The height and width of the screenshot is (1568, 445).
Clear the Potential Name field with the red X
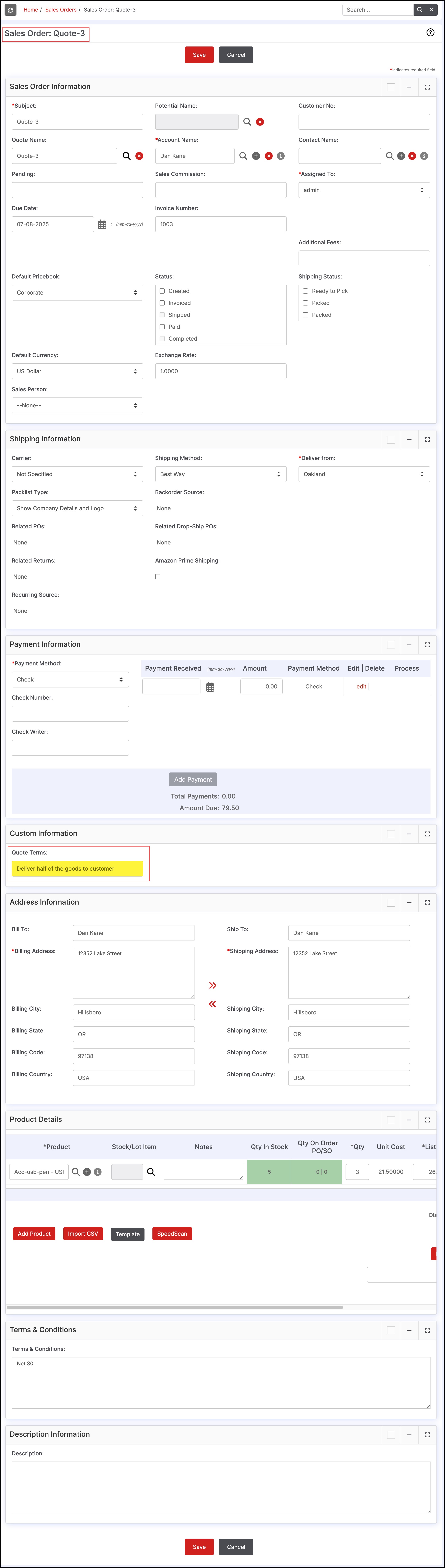pyautogui.click(x=260, y=122)
